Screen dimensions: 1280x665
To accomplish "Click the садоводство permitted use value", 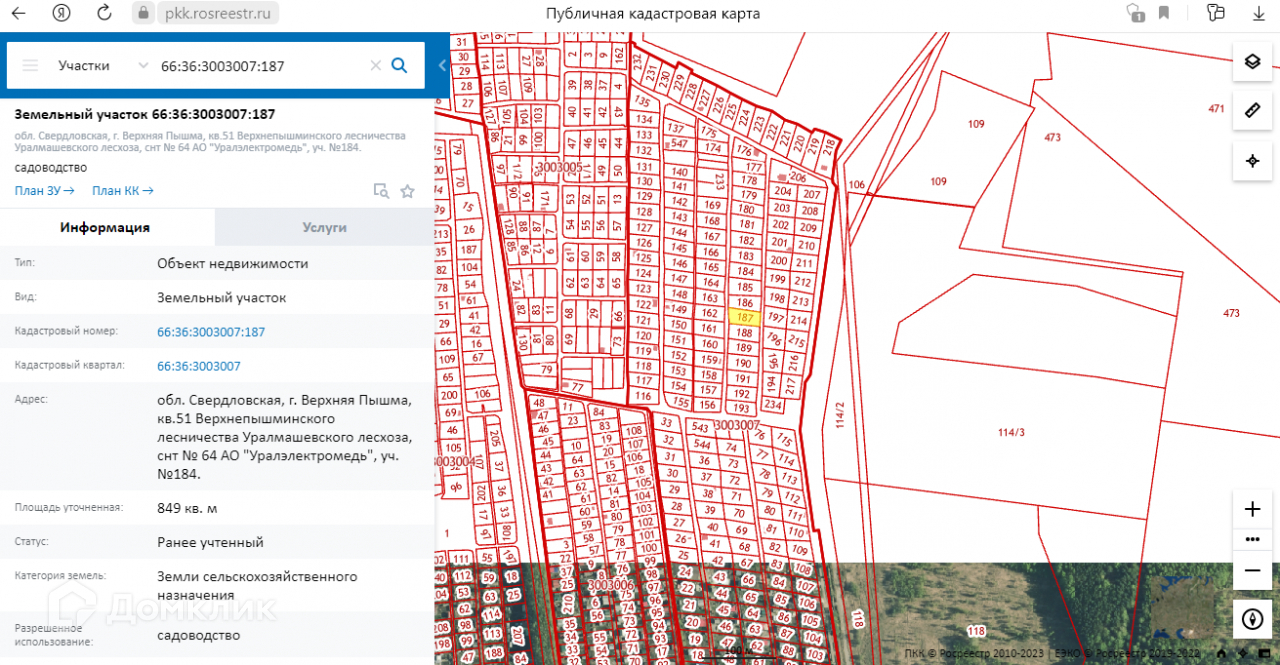I will click(198, 635).
